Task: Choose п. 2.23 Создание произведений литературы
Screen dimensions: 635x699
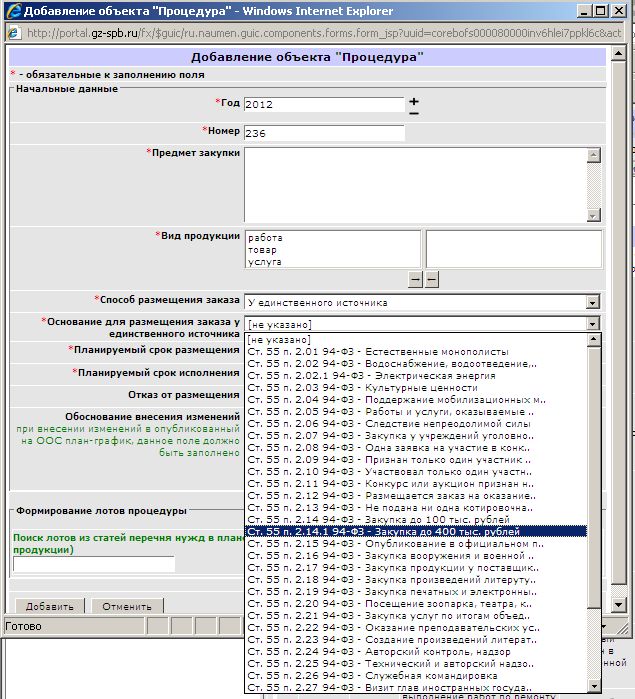Action: tap(416, 640)
